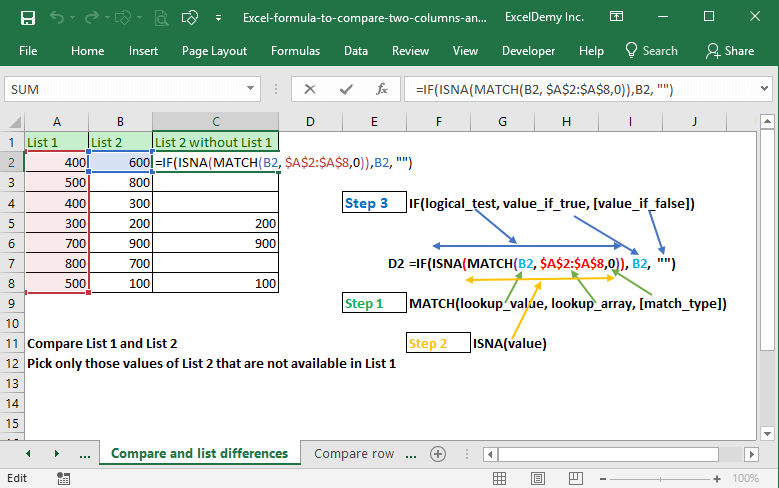Open the Formulas tab
The width and height of the screenshot is (779, 488).
point(295,51)
